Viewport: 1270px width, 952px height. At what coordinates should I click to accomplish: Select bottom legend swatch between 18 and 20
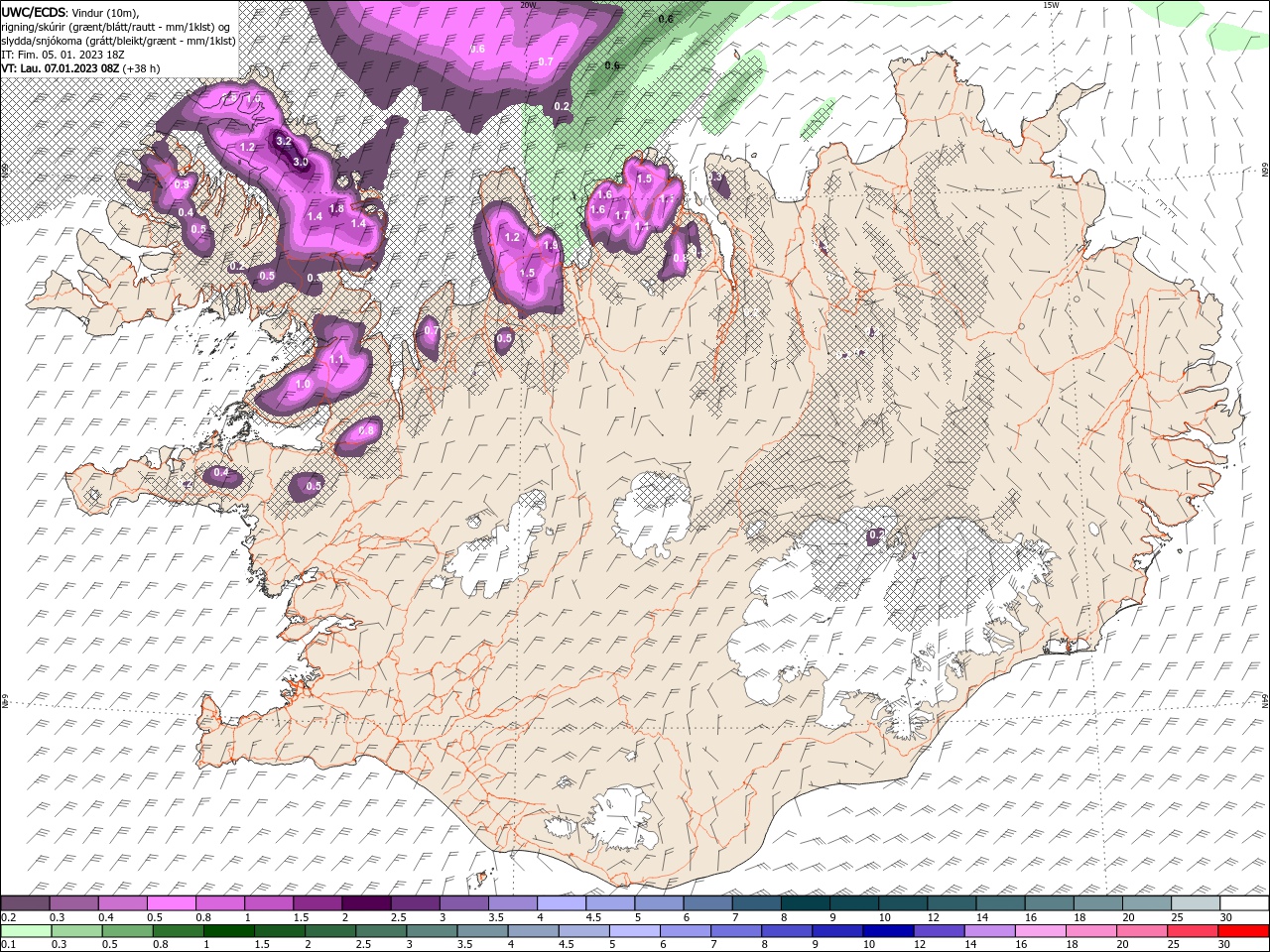point(1092,930)
